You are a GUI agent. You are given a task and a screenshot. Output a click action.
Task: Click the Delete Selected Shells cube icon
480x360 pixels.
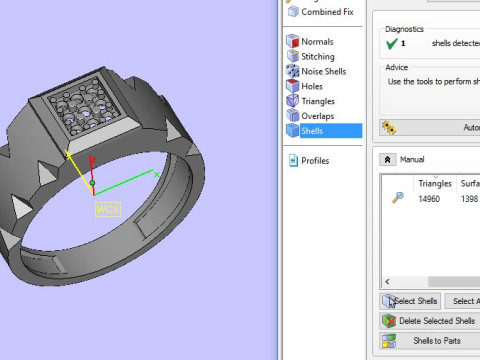(389, 321)
